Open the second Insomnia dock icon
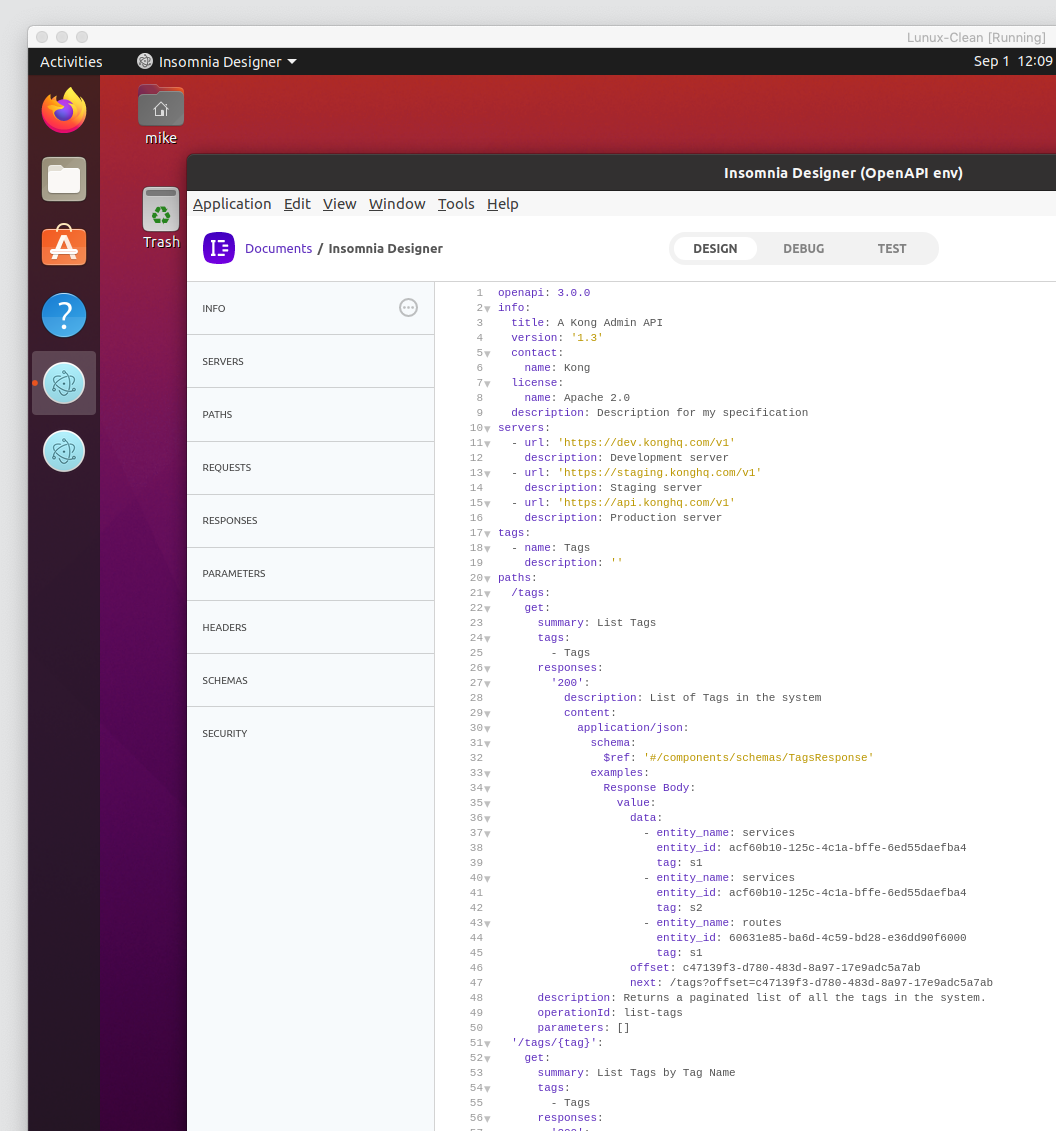The image size is (1056, 1131). [x=63, y=451]
